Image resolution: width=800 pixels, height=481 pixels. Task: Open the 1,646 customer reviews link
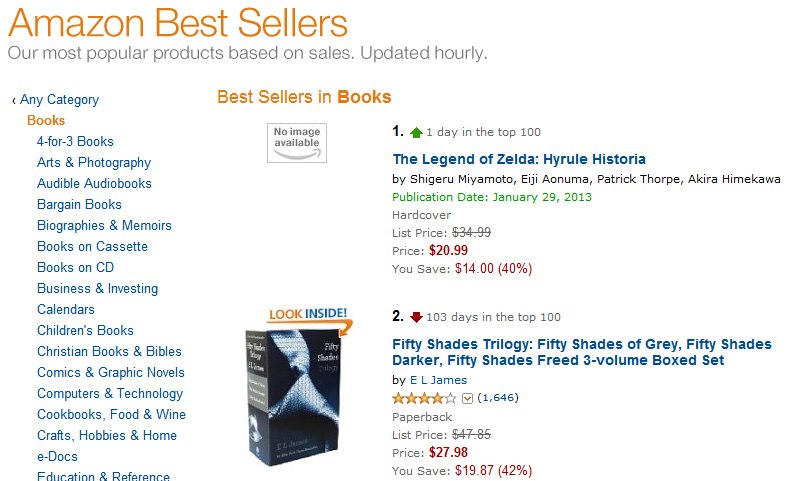pyautogui.click(x=497, y=398)
